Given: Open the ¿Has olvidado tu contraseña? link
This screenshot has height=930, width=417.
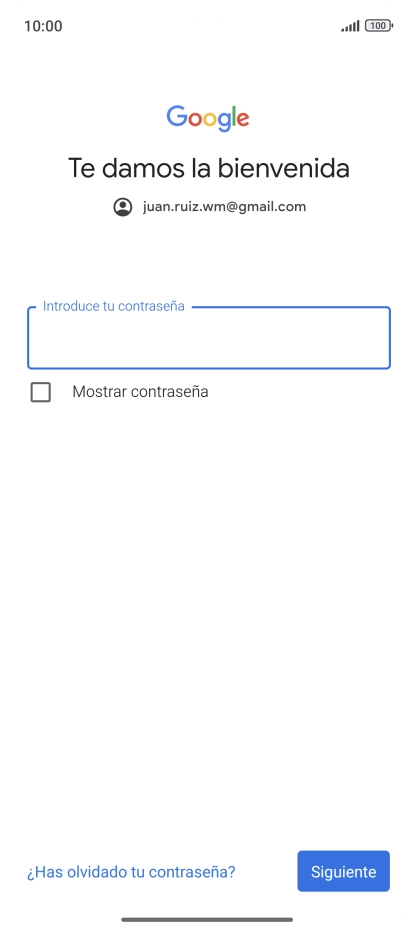Looking at the screenshot, I should coord(131,872).
